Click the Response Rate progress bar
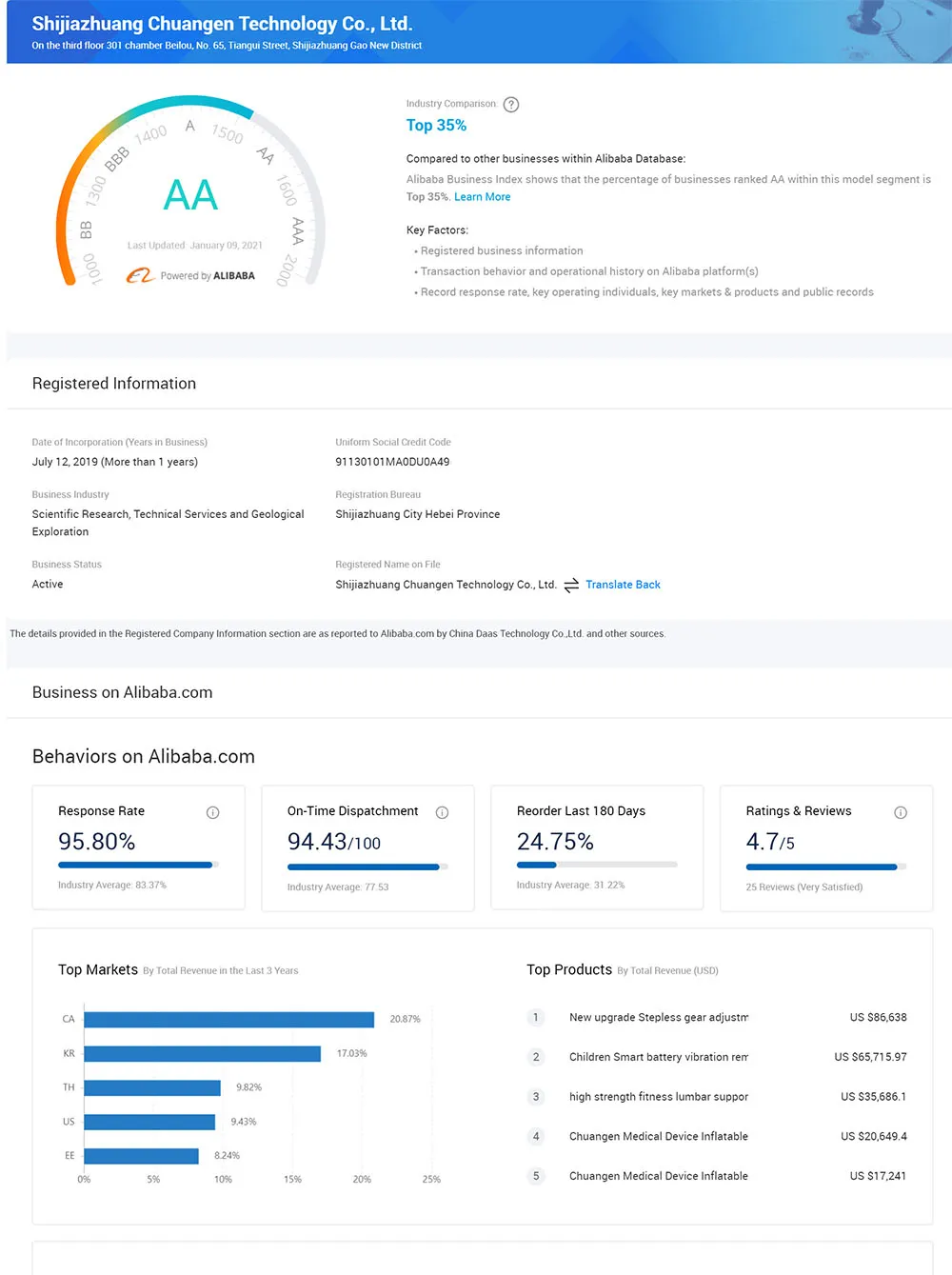This screenshot has width=952, height=1275. (138, 865)
